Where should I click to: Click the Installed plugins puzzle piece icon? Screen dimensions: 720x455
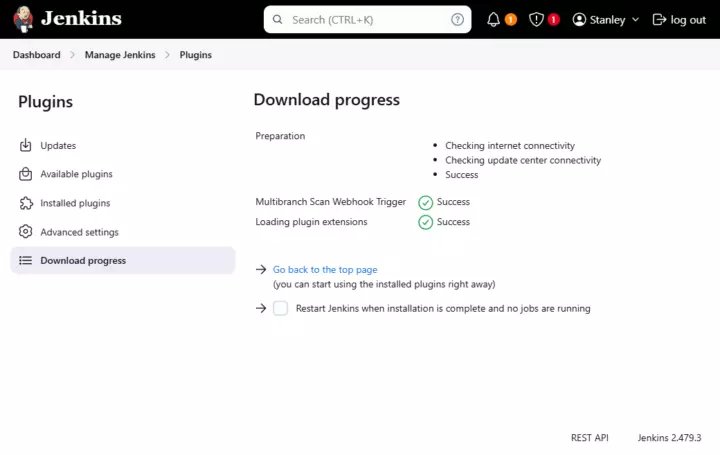point(26,203)
